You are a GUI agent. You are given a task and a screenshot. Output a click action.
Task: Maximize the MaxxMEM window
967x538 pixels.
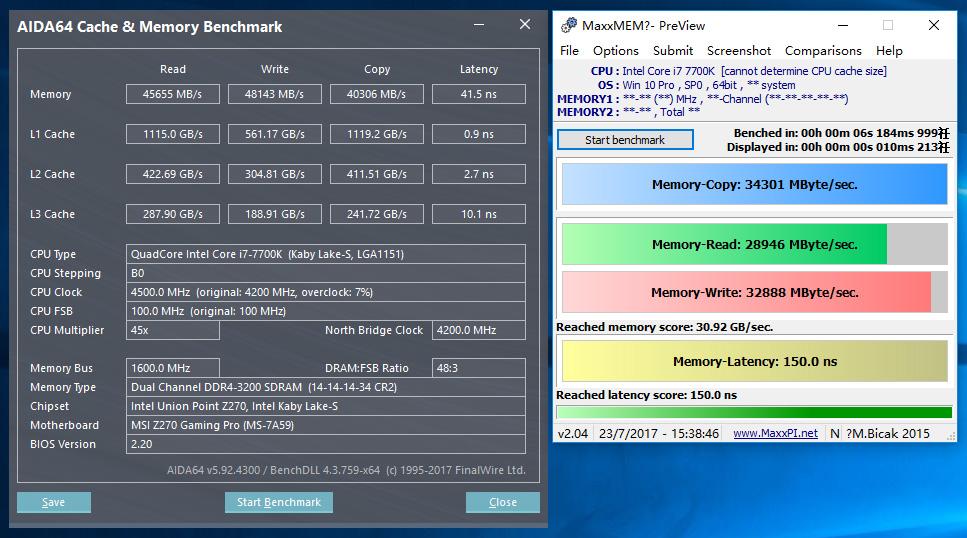click(x=888, y=25)
